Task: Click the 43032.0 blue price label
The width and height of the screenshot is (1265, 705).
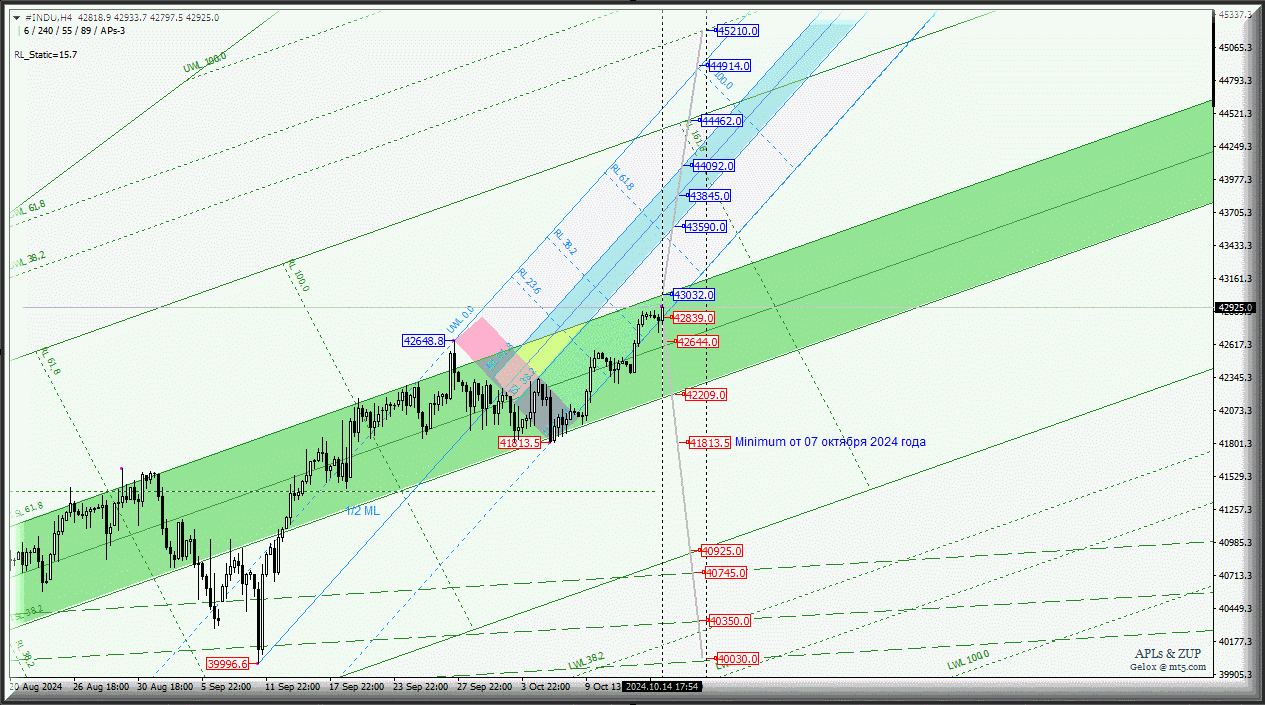Action: pyautogui.click(x=693, y=295)
